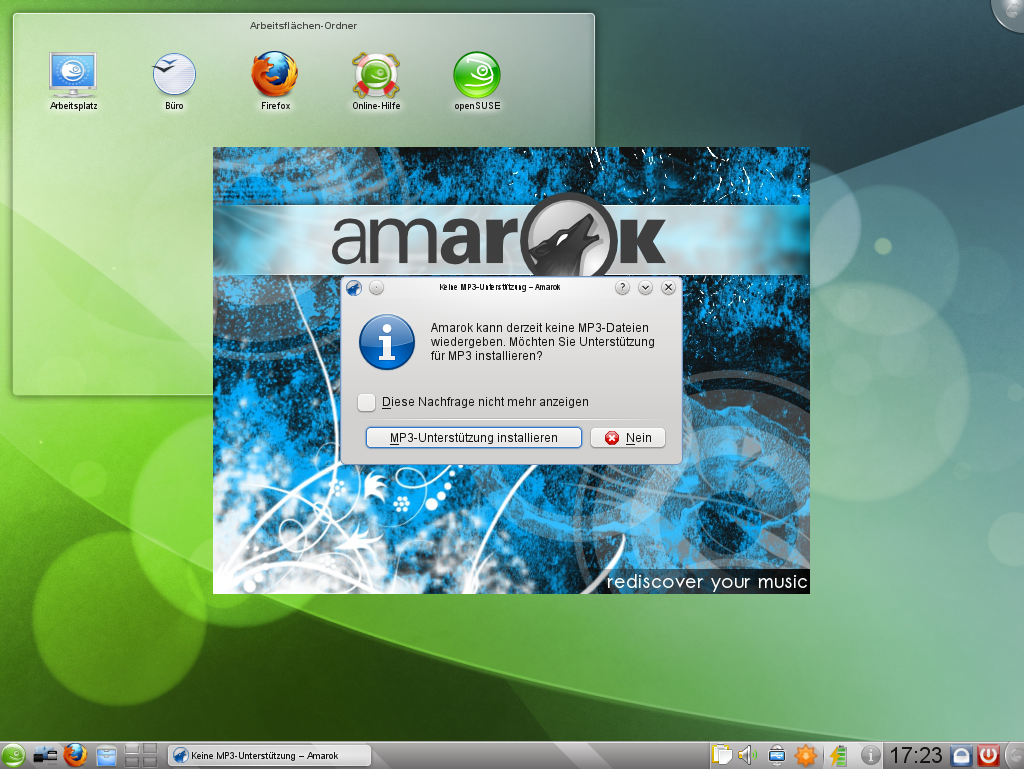Open the file manager icon in the taskbar
The image size is (1024, 769).
pos(107,754)
